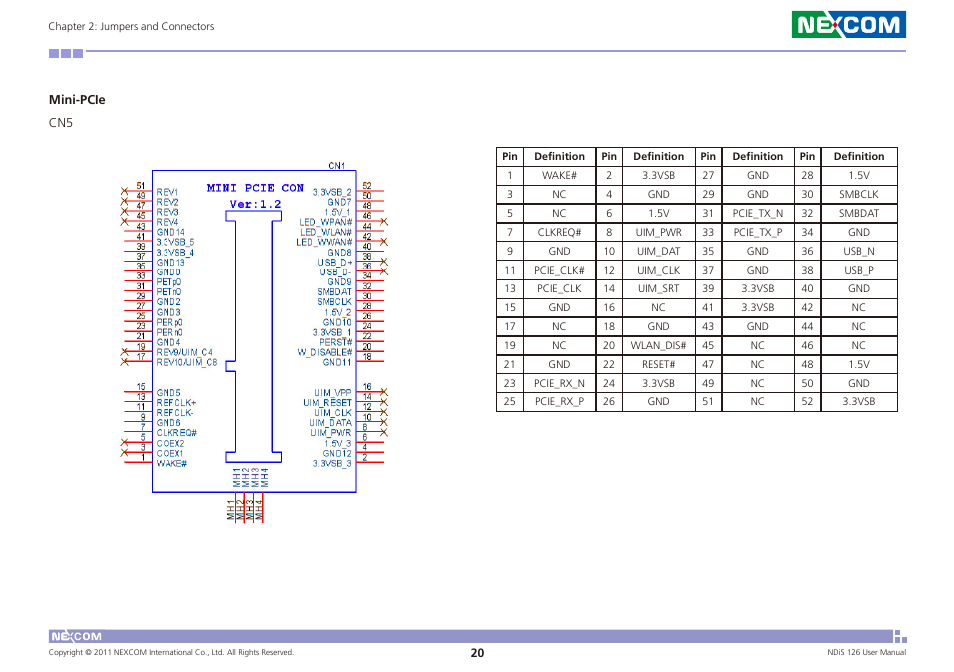Click the page number 20 in the footer

pos(478,653)
